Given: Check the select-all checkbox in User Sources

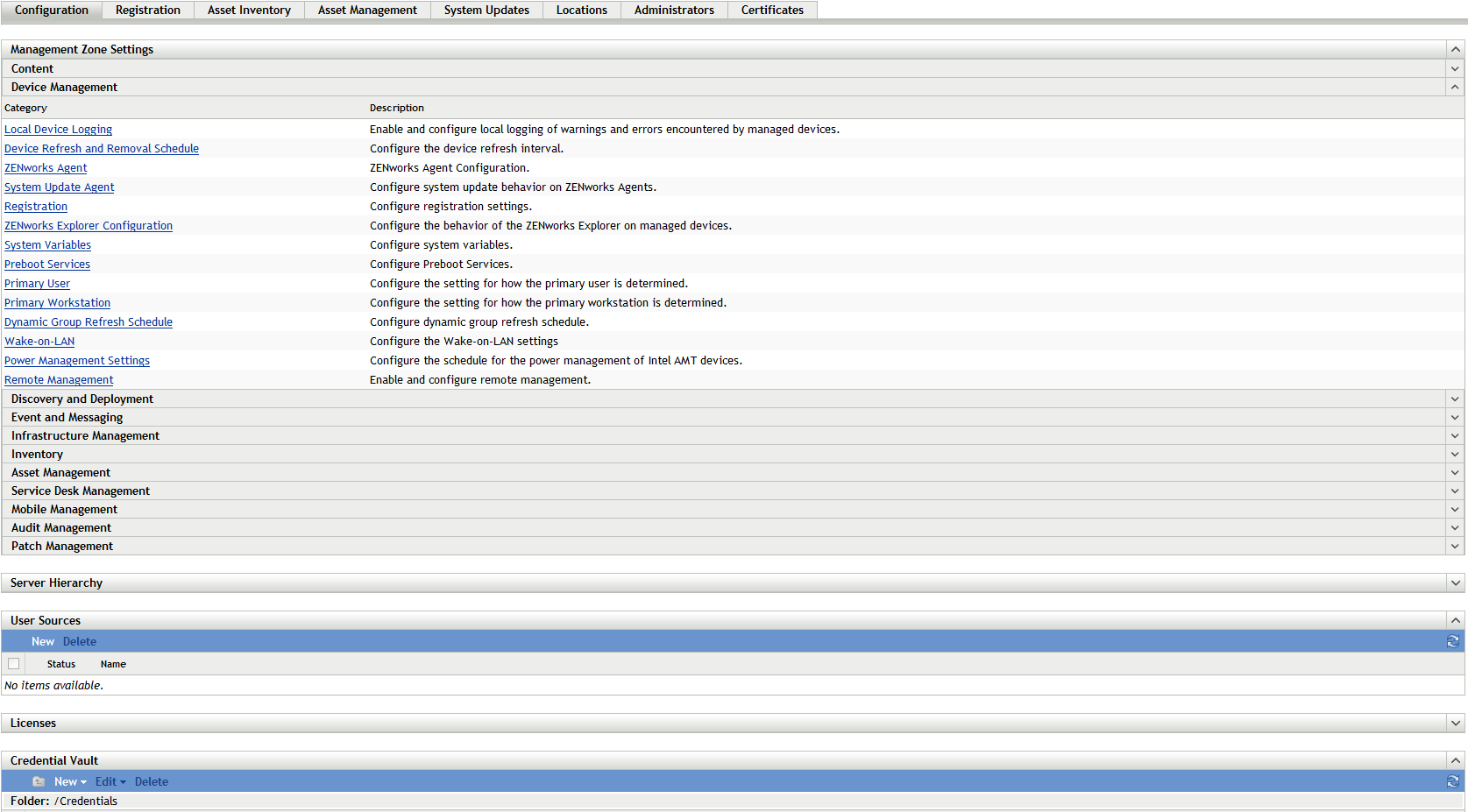Looking at the screenshot, I should point(13,663).
